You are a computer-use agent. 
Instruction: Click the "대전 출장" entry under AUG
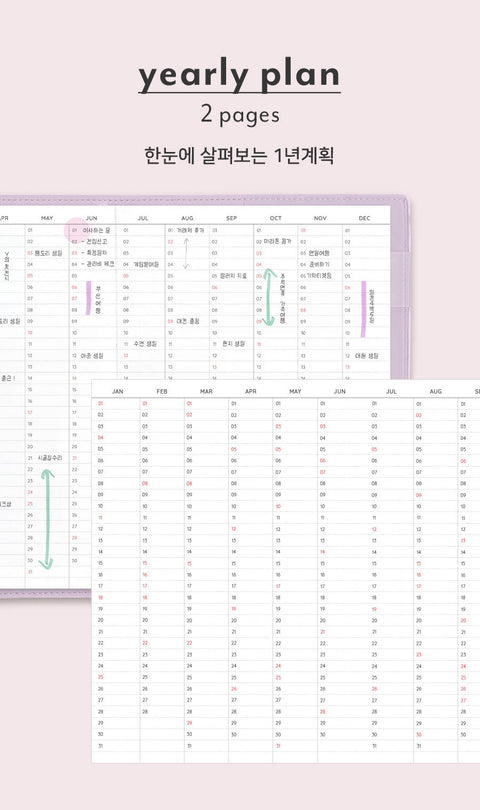188,321
